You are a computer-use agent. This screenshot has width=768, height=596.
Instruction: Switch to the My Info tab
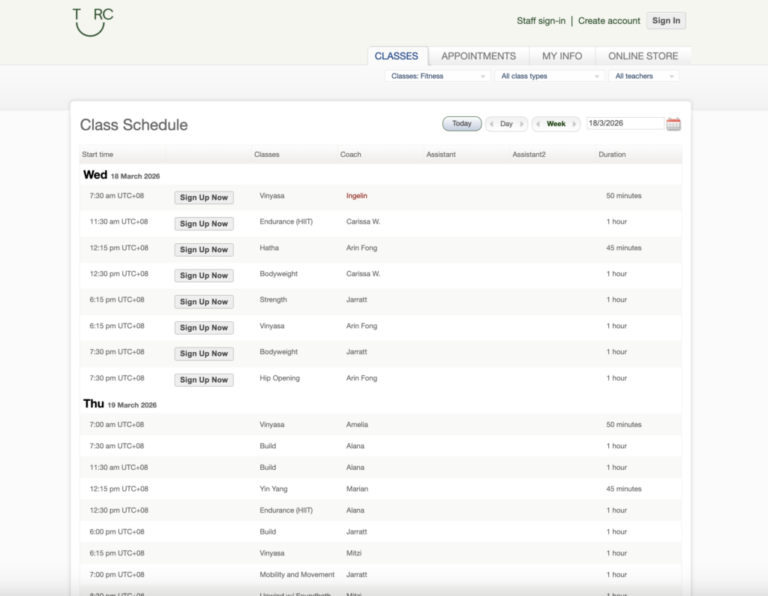[x=562, y=56]
